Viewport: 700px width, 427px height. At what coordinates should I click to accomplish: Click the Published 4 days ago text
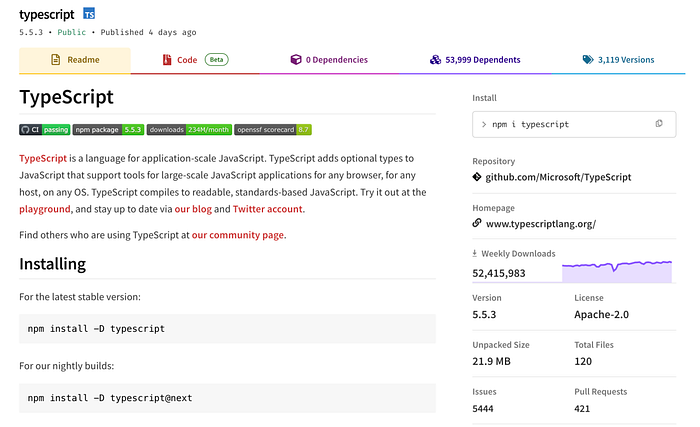(148, 32)
